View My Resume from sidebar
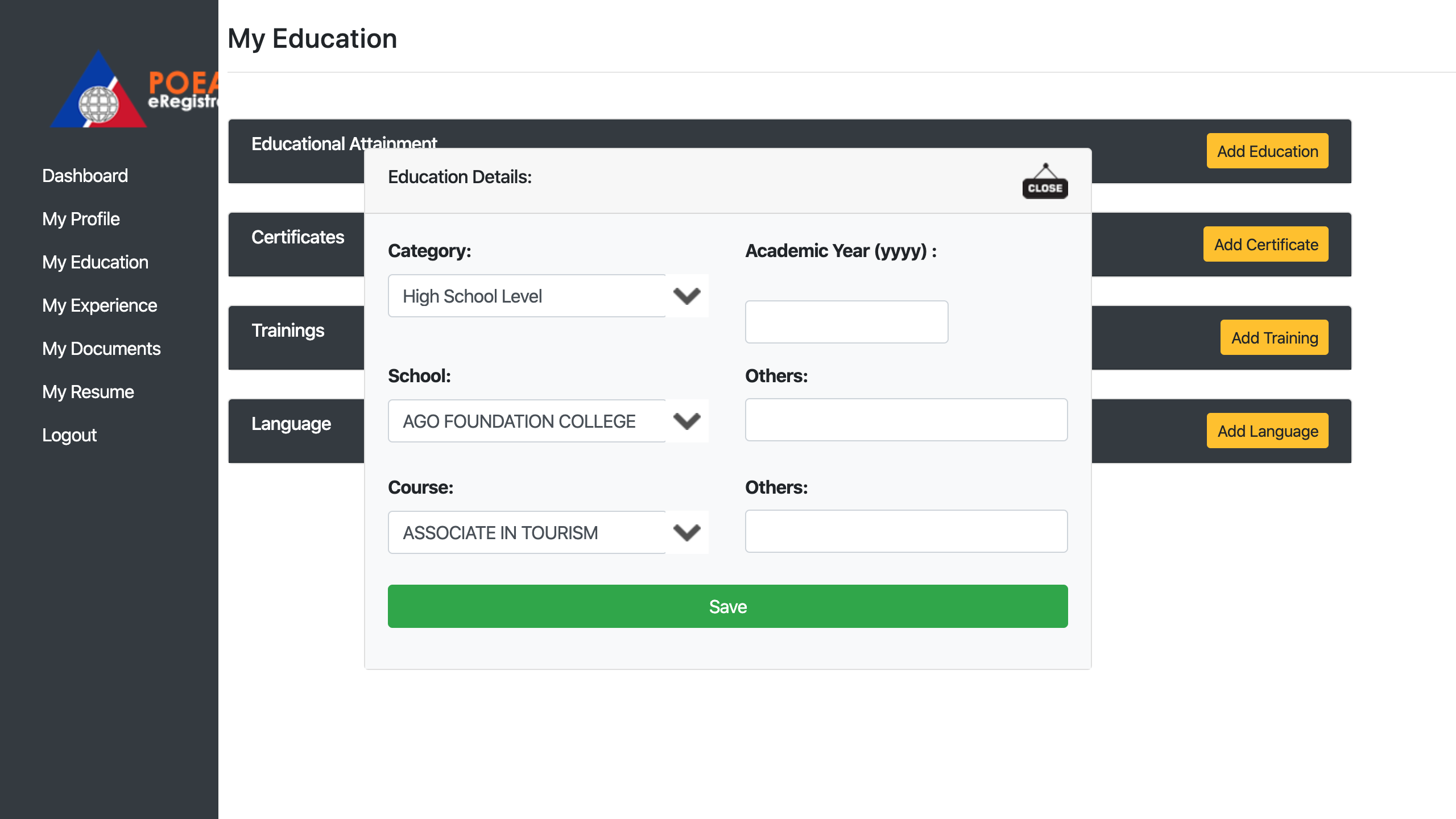This screenshot has width=1456, height=819. [x=88, y=392]
